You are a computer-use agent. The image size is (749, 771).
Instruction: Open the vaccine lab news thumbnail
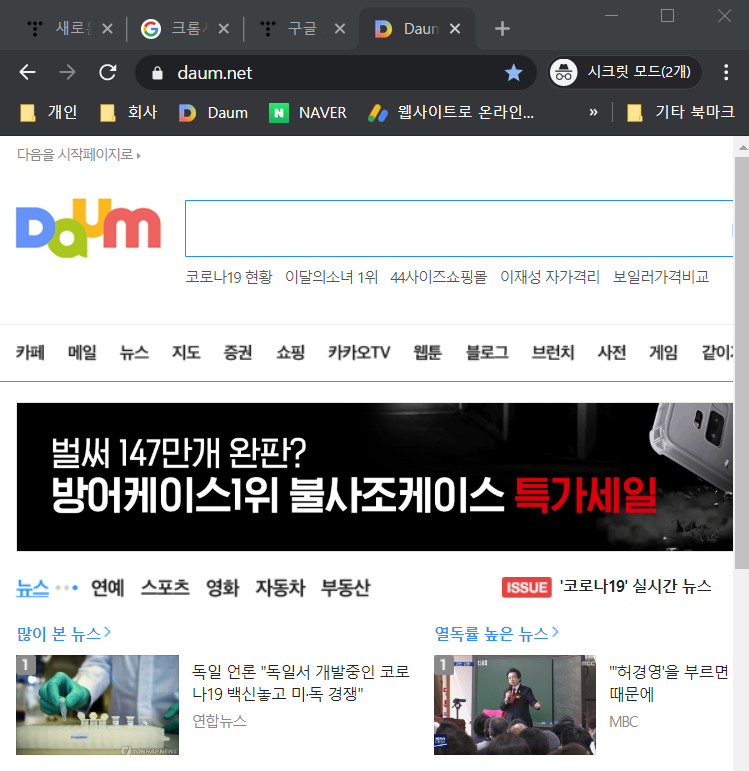97,705
